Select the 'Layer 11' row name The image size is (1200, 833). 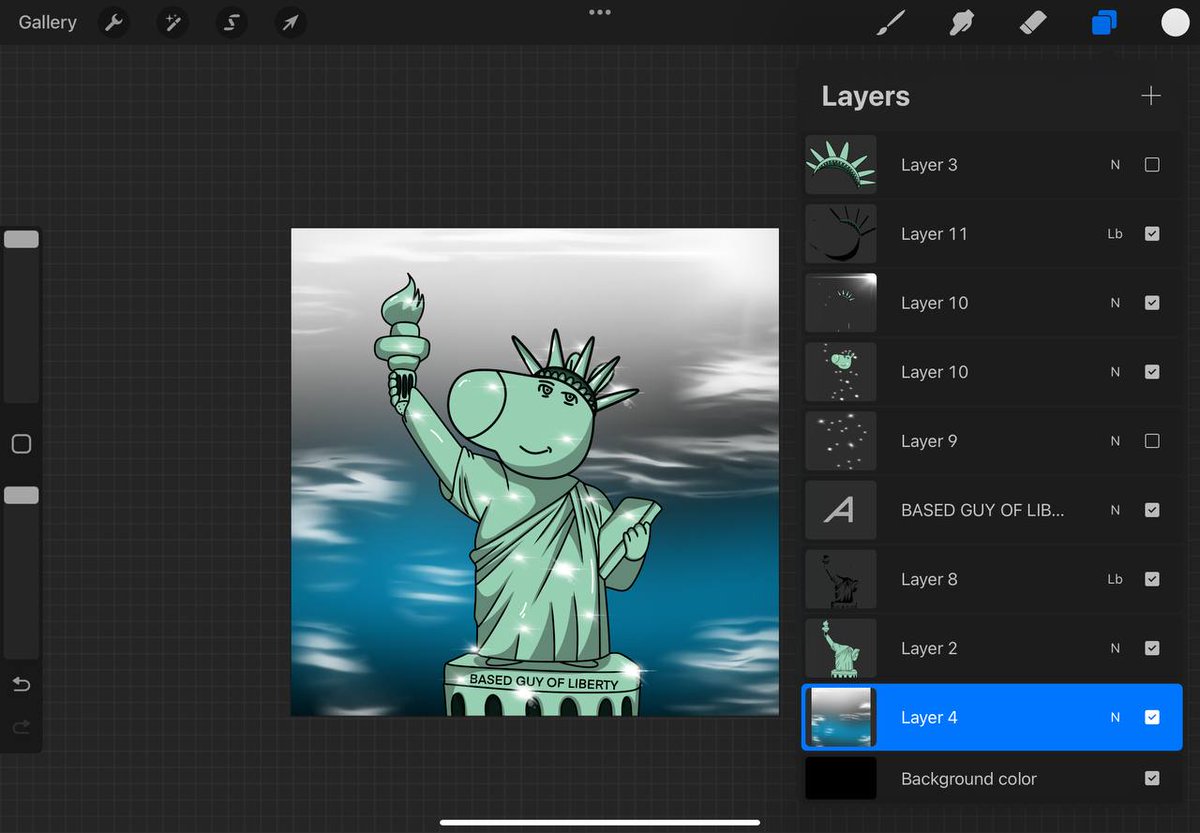(934, 234)
